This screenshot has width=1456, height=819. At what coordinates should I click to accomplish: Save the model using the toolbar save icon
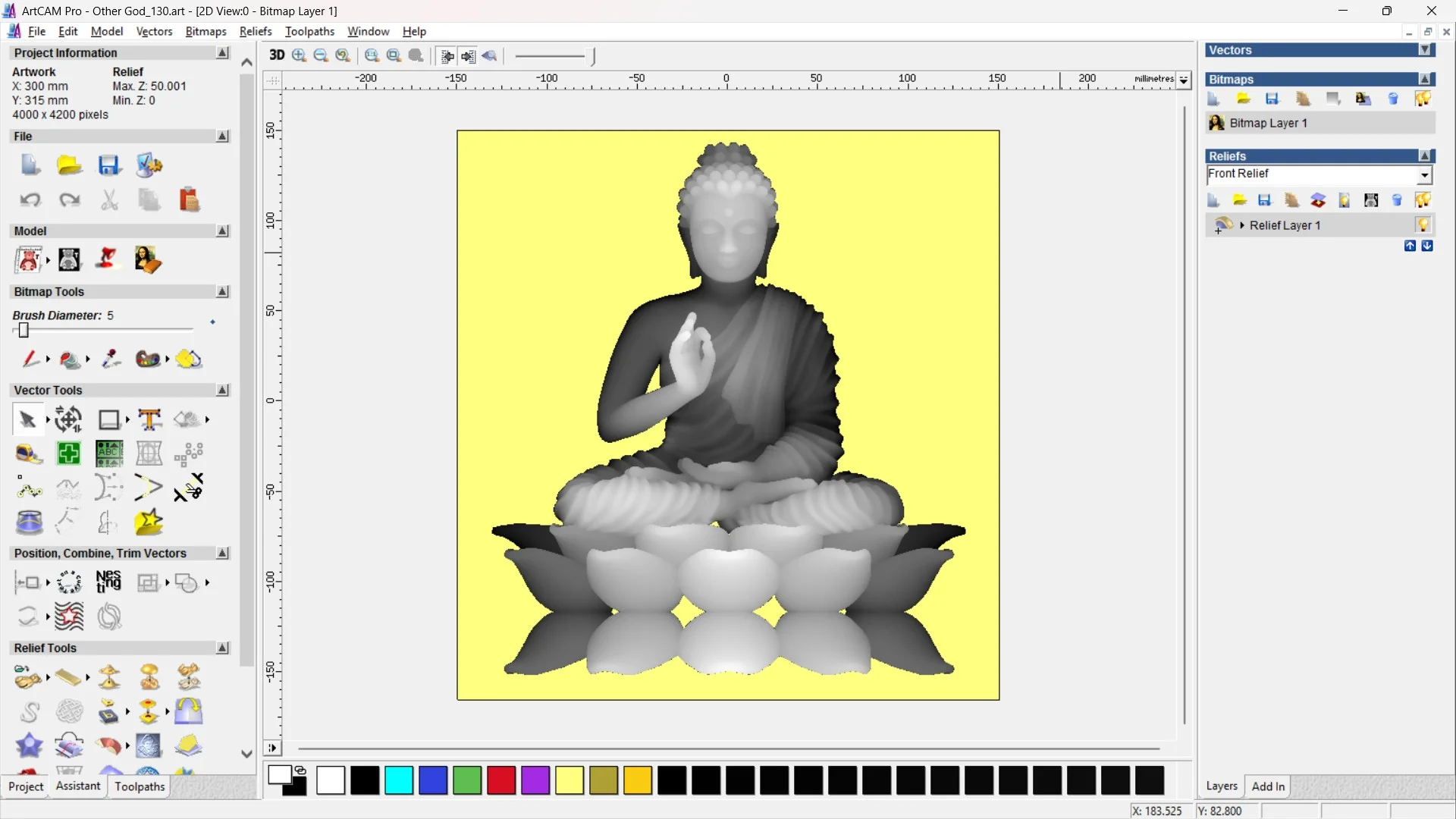coord(110,165)
